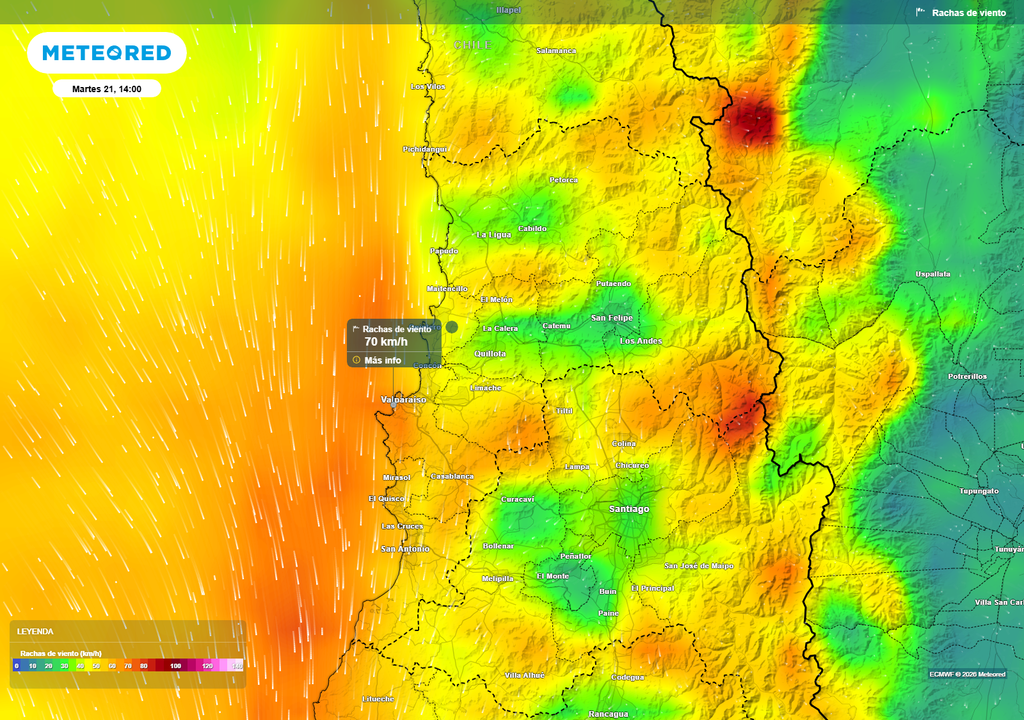Click the Los Vilos city label
The image size is (1024, 720).
click(x=428, y=86)
